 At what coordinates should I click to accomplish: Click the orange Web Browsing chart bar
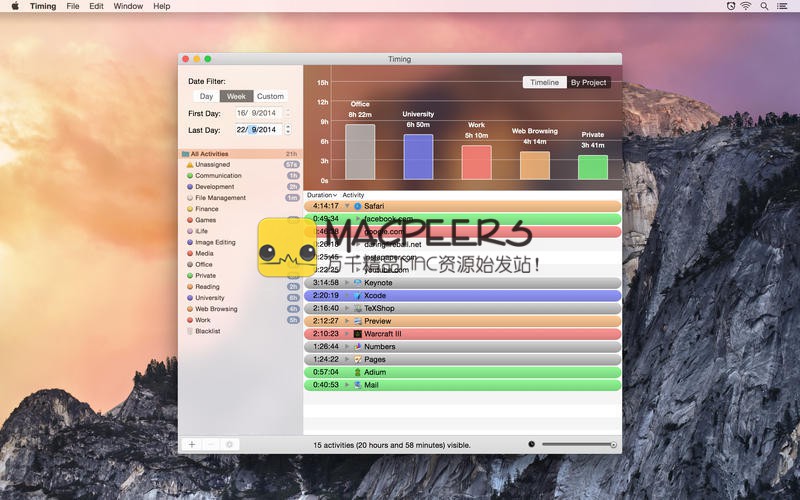[x=535, y=165]
